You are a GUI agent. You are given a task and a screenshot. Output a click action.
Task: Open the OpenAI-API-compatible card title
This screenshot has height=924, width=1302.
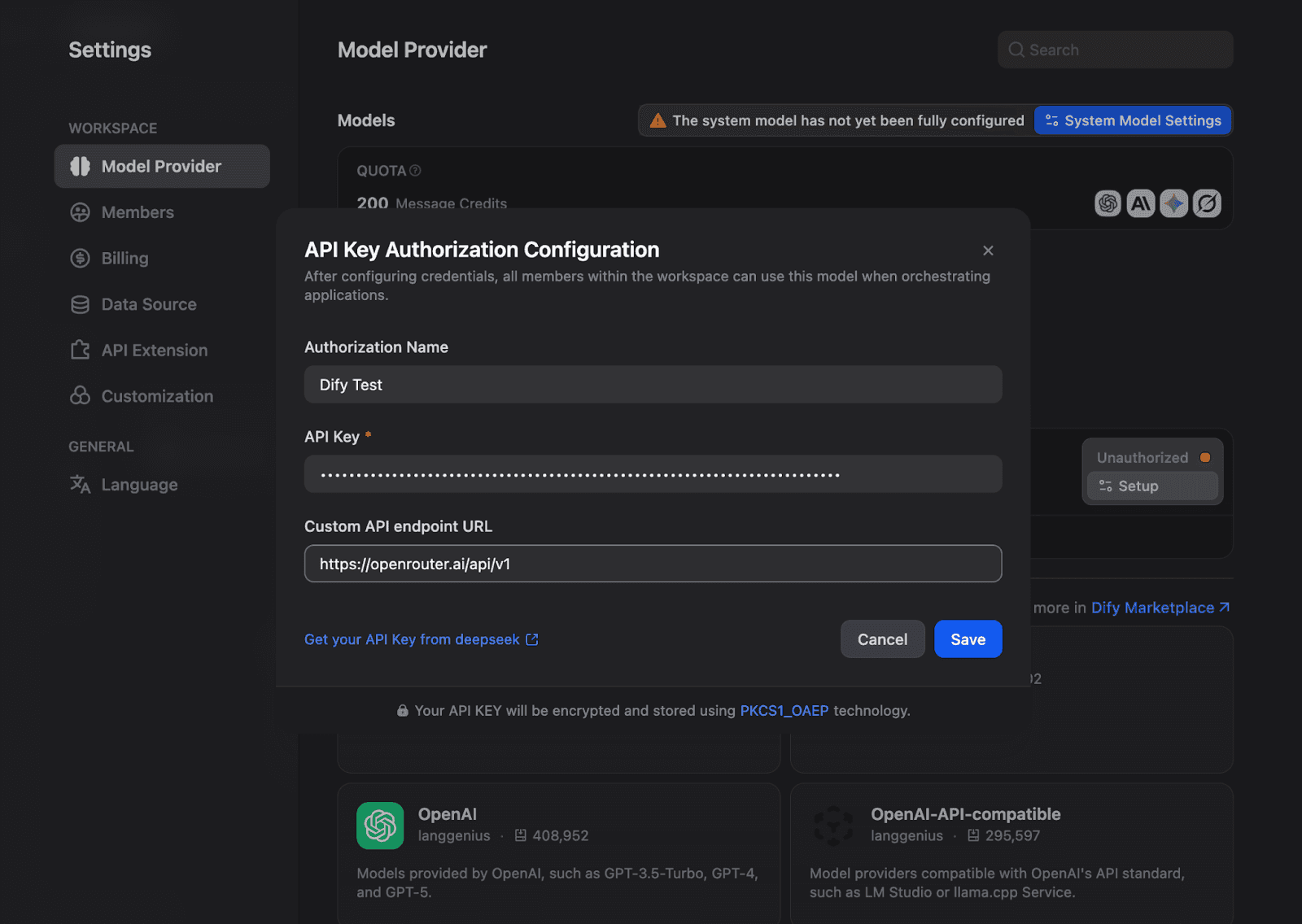[x=966, y=814]
